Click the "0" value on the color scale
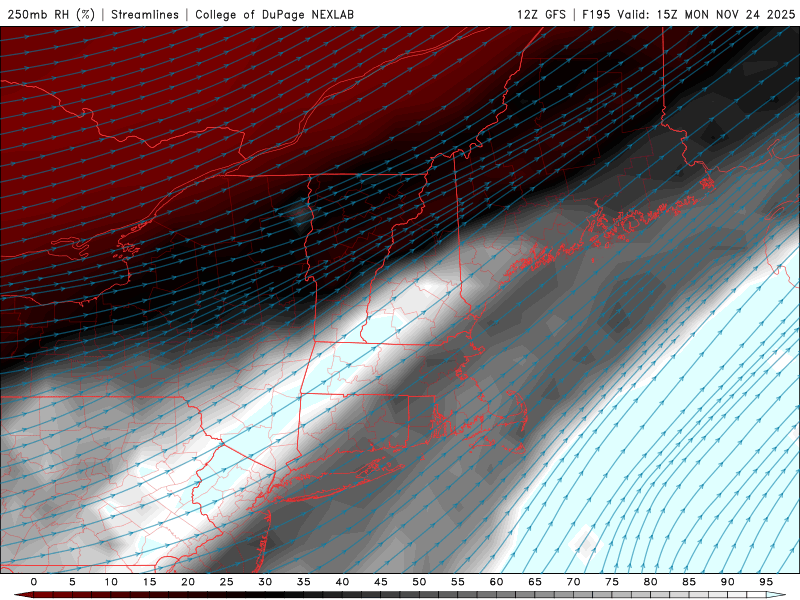800x600 pixels. [34, 582]
